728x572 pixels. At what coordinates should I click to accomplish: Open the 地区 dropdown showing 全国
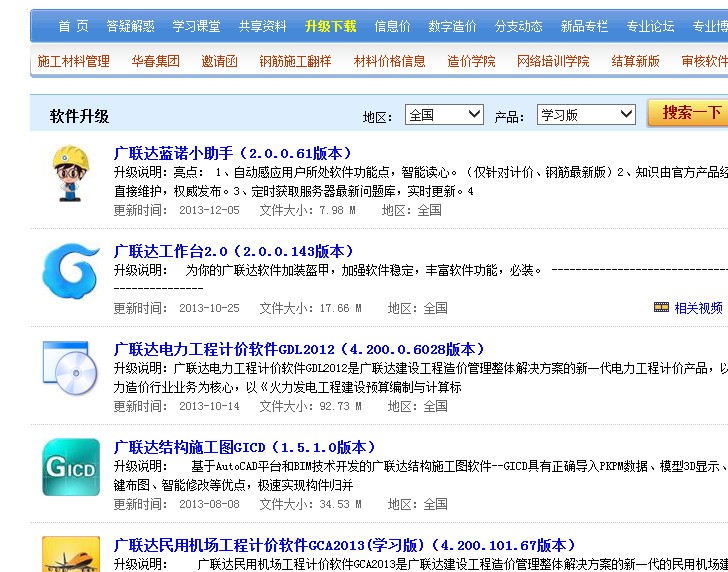click(x=444, y=115)
